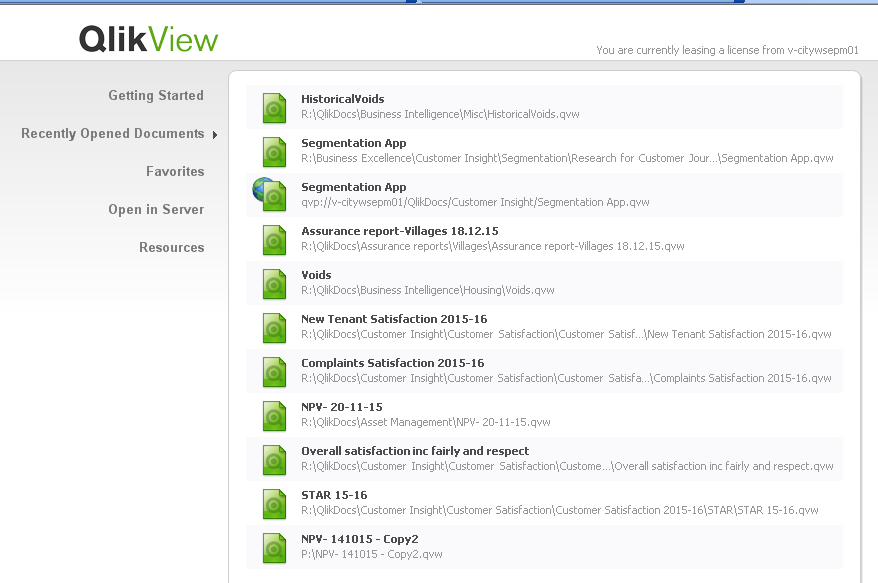Screen dimensions: 878x583
Task: Click path R:\QlikDocs\Assurance reports\Villages\Assurance report-Villages 18.12.15.qvw
Action: click(x=493, y=246)
